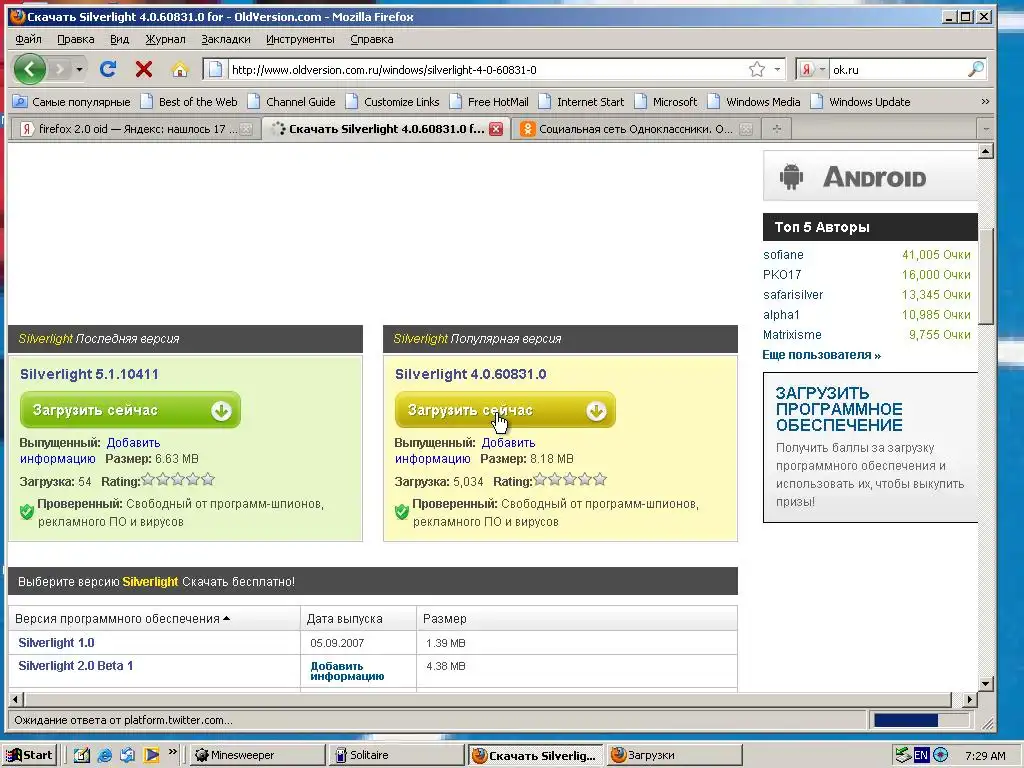The height and width of the screenshot is (768, 1024).
Task: Click the search magnifier icon
Action: pos(976,69)
